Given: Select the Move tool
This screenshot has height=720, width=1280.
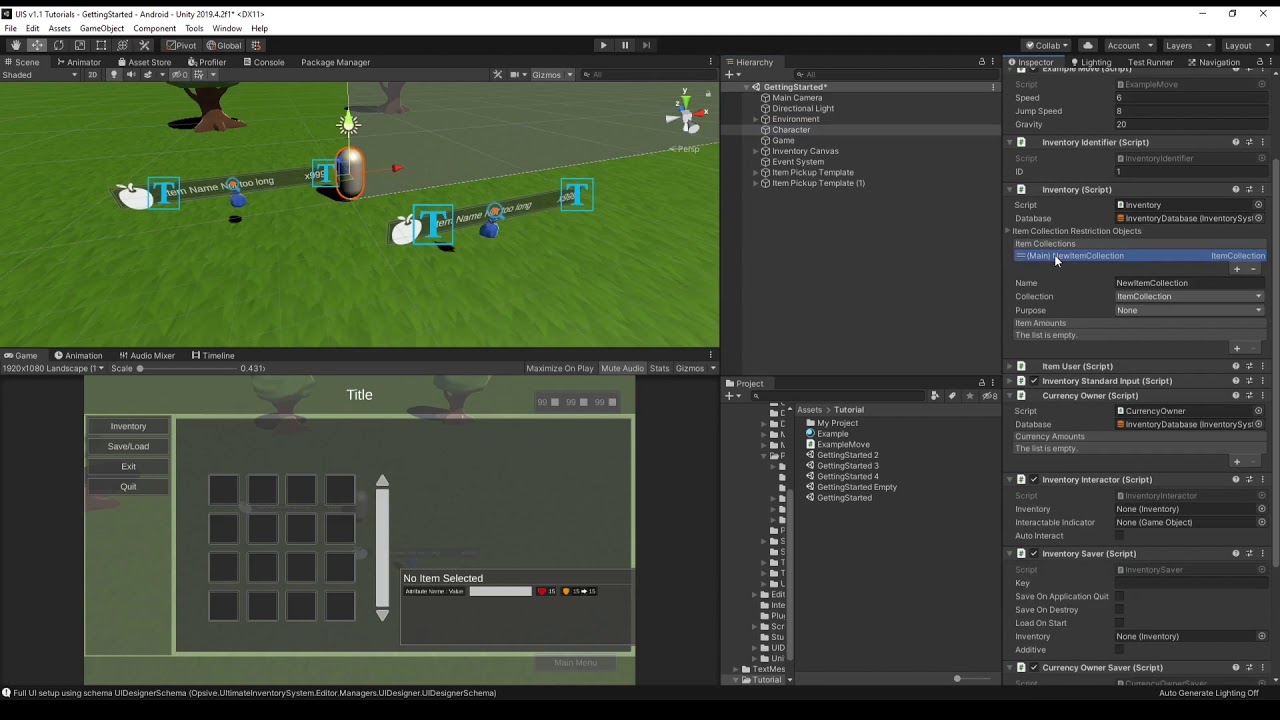Looking at the screenshot, I should 37,45.
